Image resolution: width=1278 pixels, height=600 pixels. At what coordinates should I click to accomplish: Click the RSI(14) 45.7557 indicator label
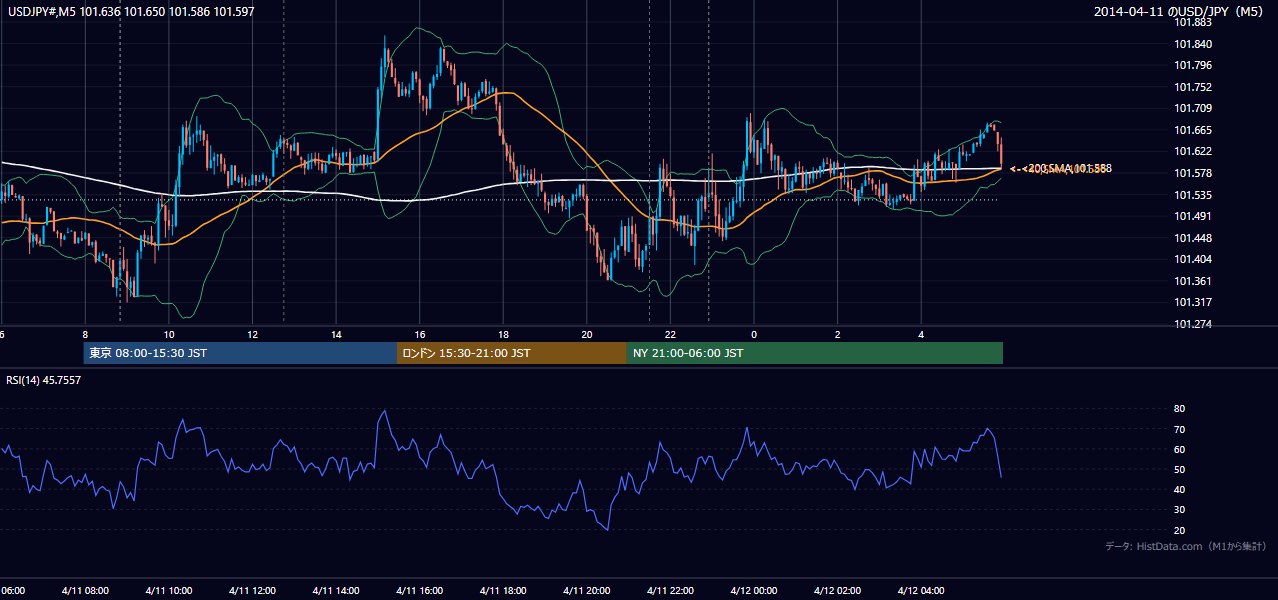click(x=44, y=380)
